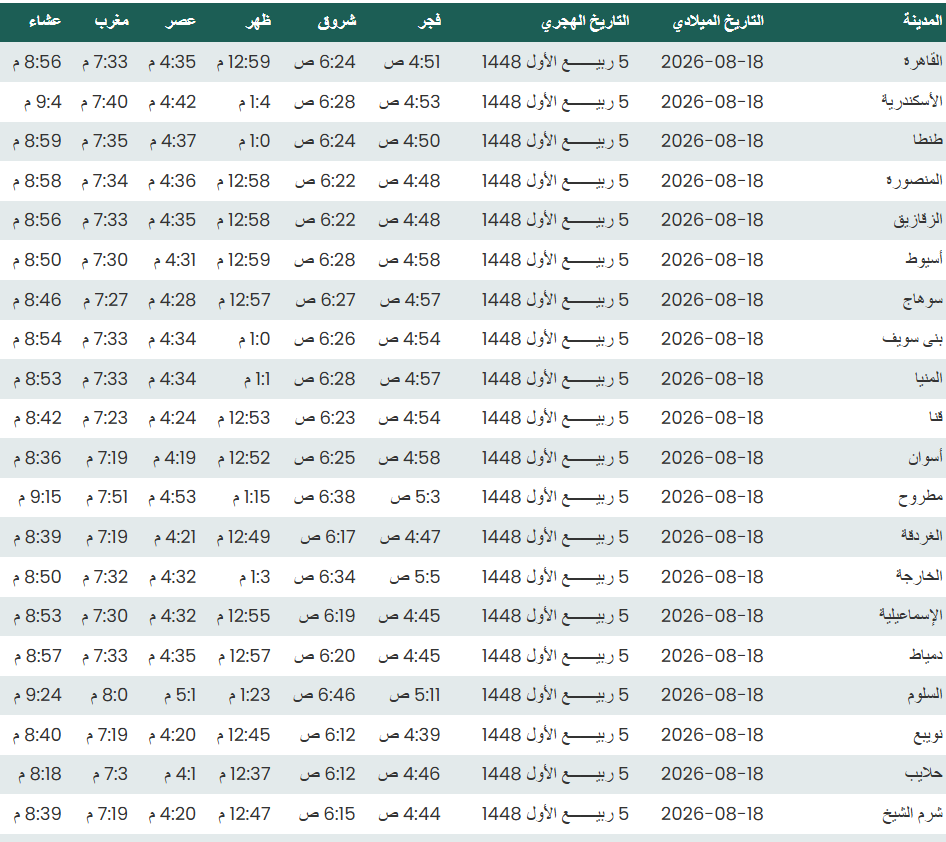The image size is (946, 842).
Task: Click the عصر column header
Action: click(180, 21)
